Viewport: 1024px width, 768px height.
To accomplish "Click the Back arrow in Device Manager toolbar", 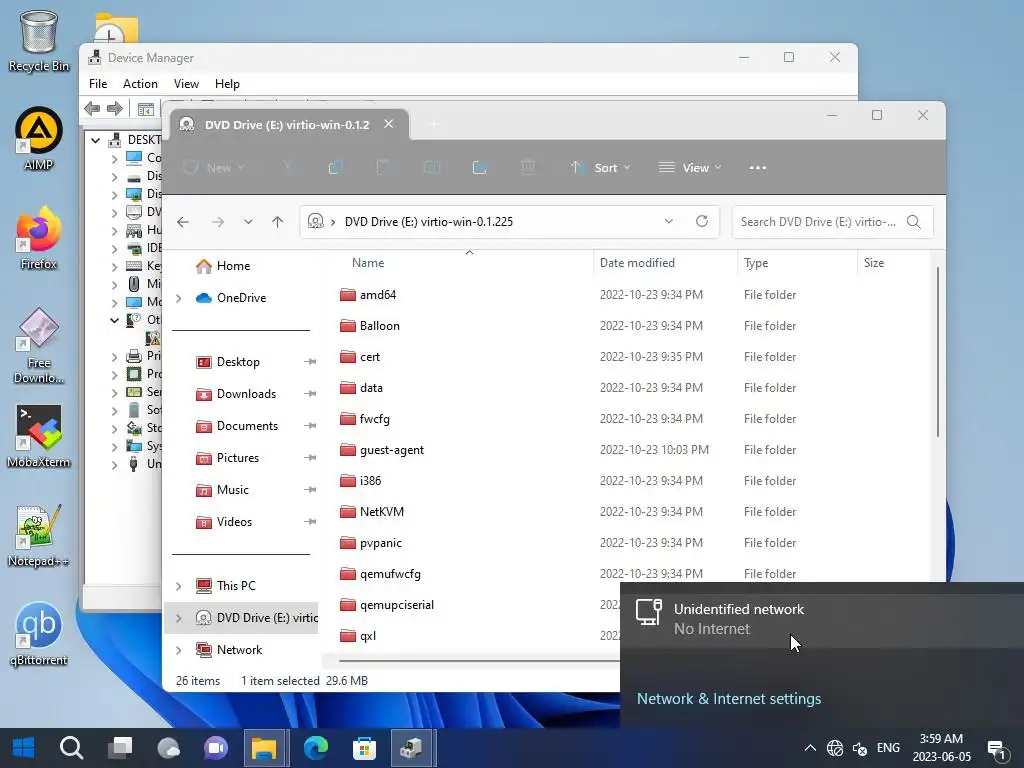I will click(x=93, y=108).
